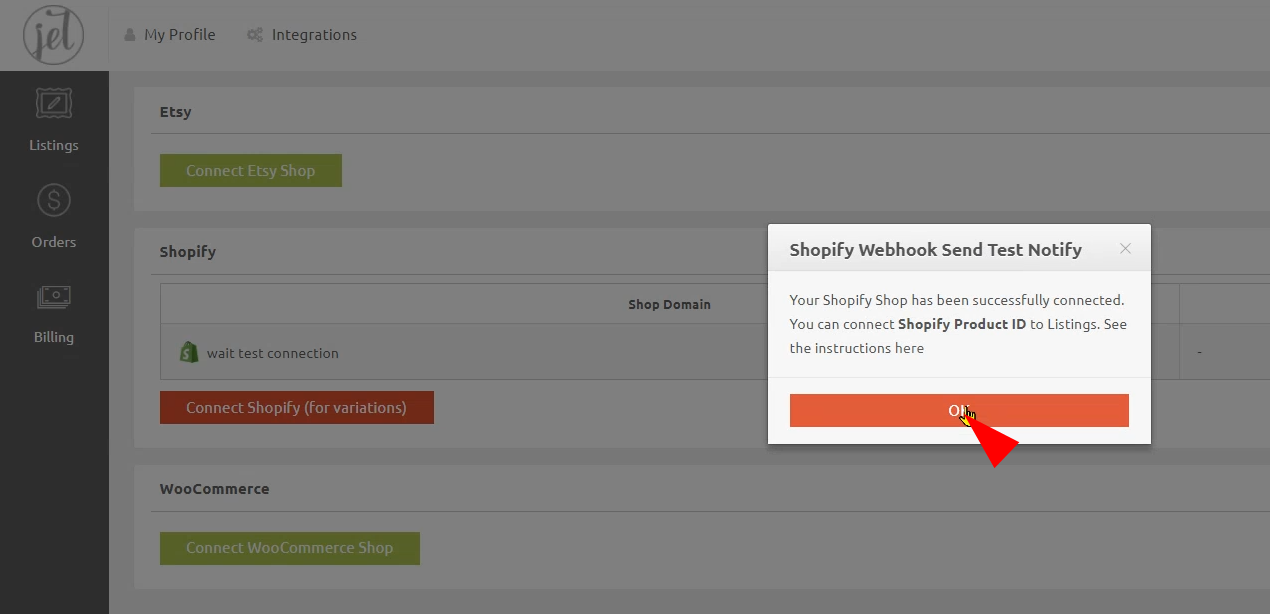Open the Integrations menu item

click(x=314, y=35)
